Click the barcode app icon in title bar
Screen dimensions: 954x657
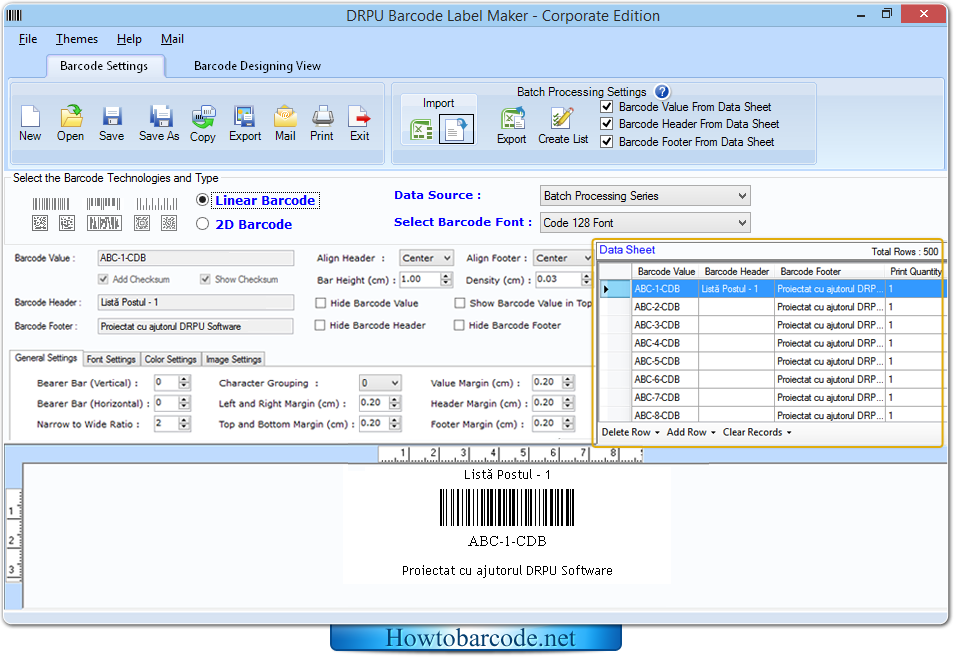14,15
